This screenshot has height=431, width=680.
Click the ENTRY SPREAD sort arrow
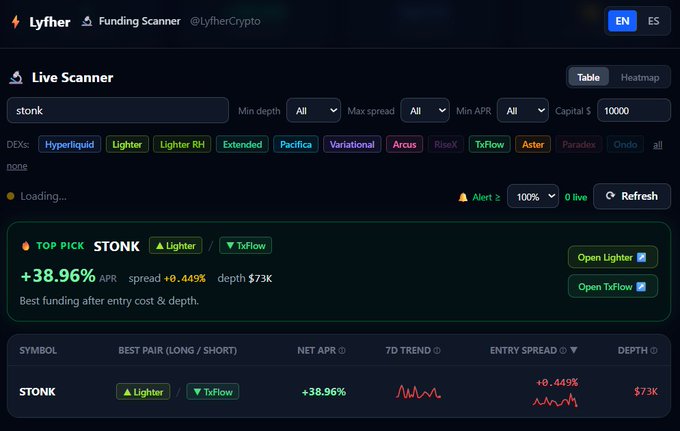[x=574, y=350]
